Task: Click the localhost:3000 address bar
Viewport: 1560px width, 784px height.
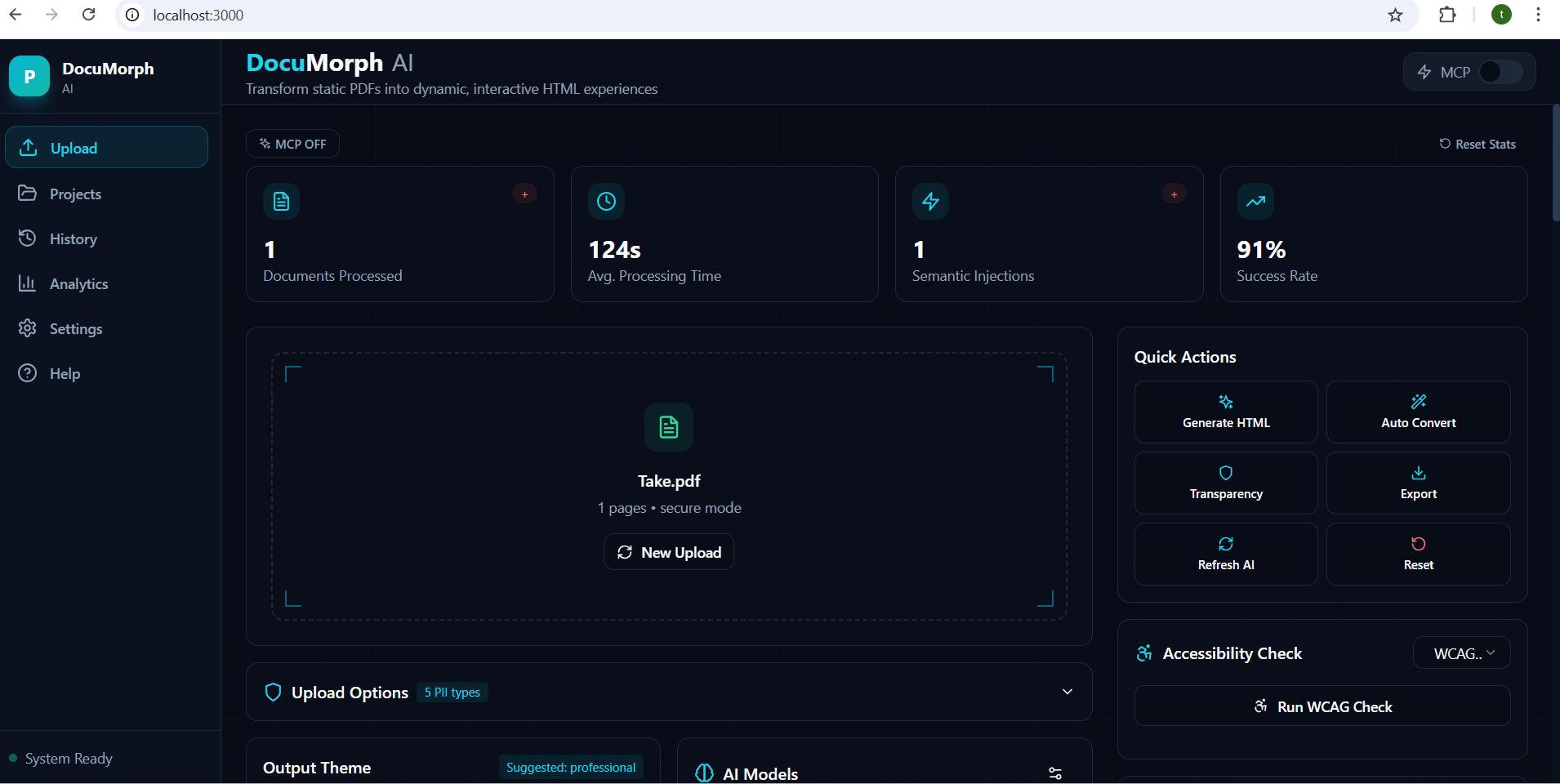Action: point(198,15)
